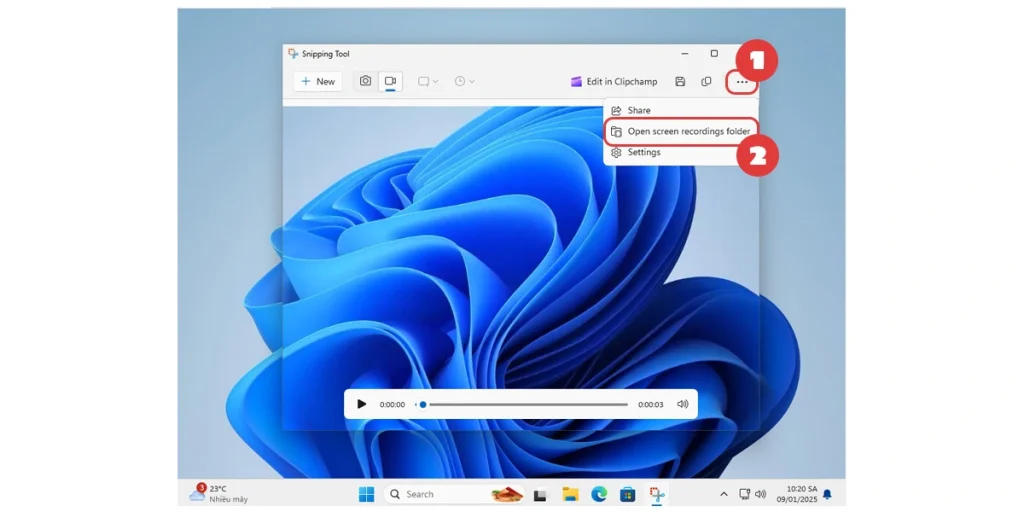
Task: Click the Save icon in toolbar
Action: click(680, 82)
